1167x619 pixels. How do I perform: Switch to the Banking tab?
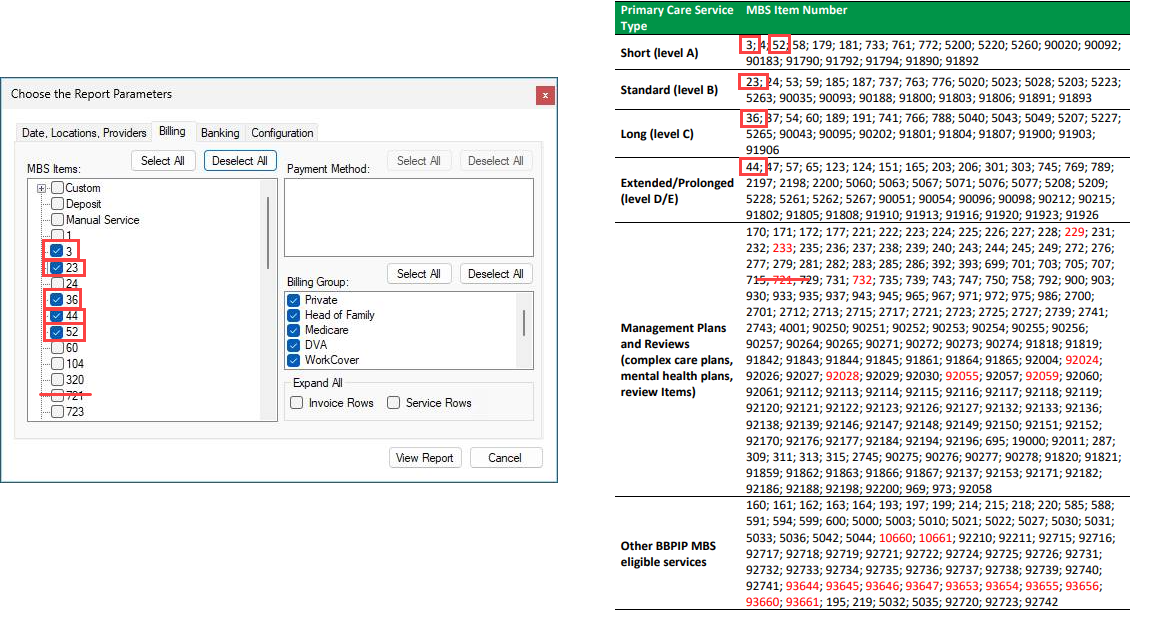point(220,133)
